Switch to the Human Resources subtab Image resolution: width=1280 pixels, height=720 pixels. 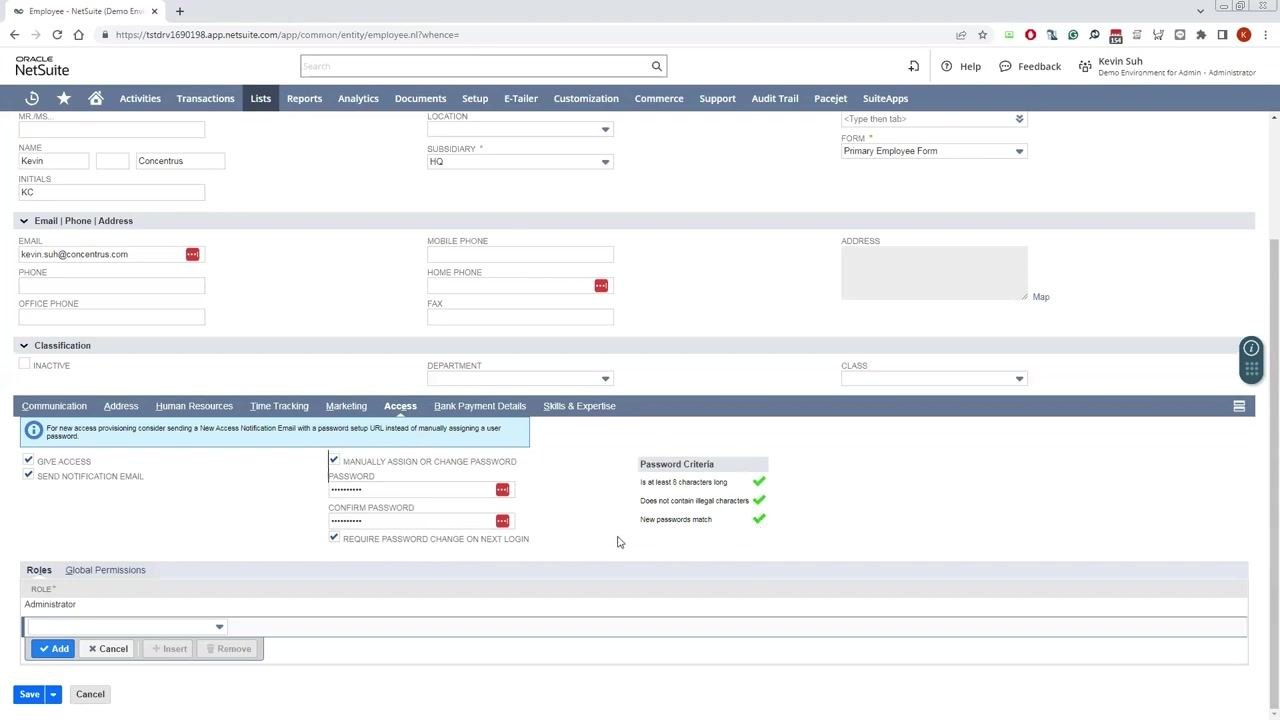pos(194,406)
